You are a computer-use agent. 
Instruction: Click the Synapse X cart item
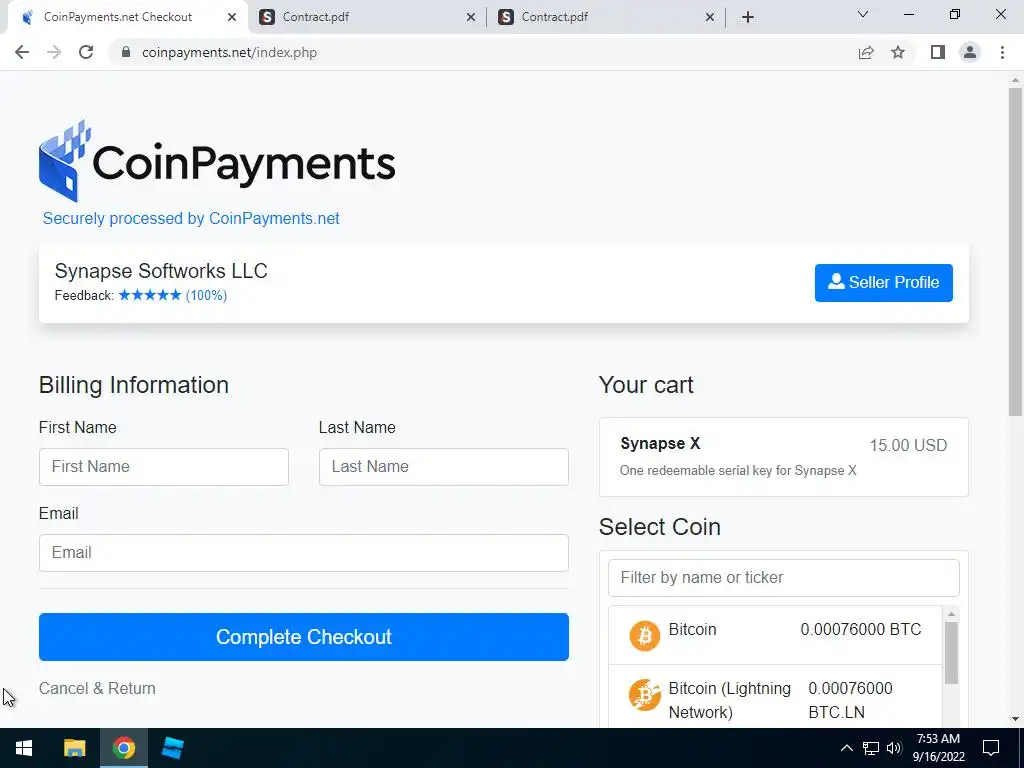click(784, 457)
